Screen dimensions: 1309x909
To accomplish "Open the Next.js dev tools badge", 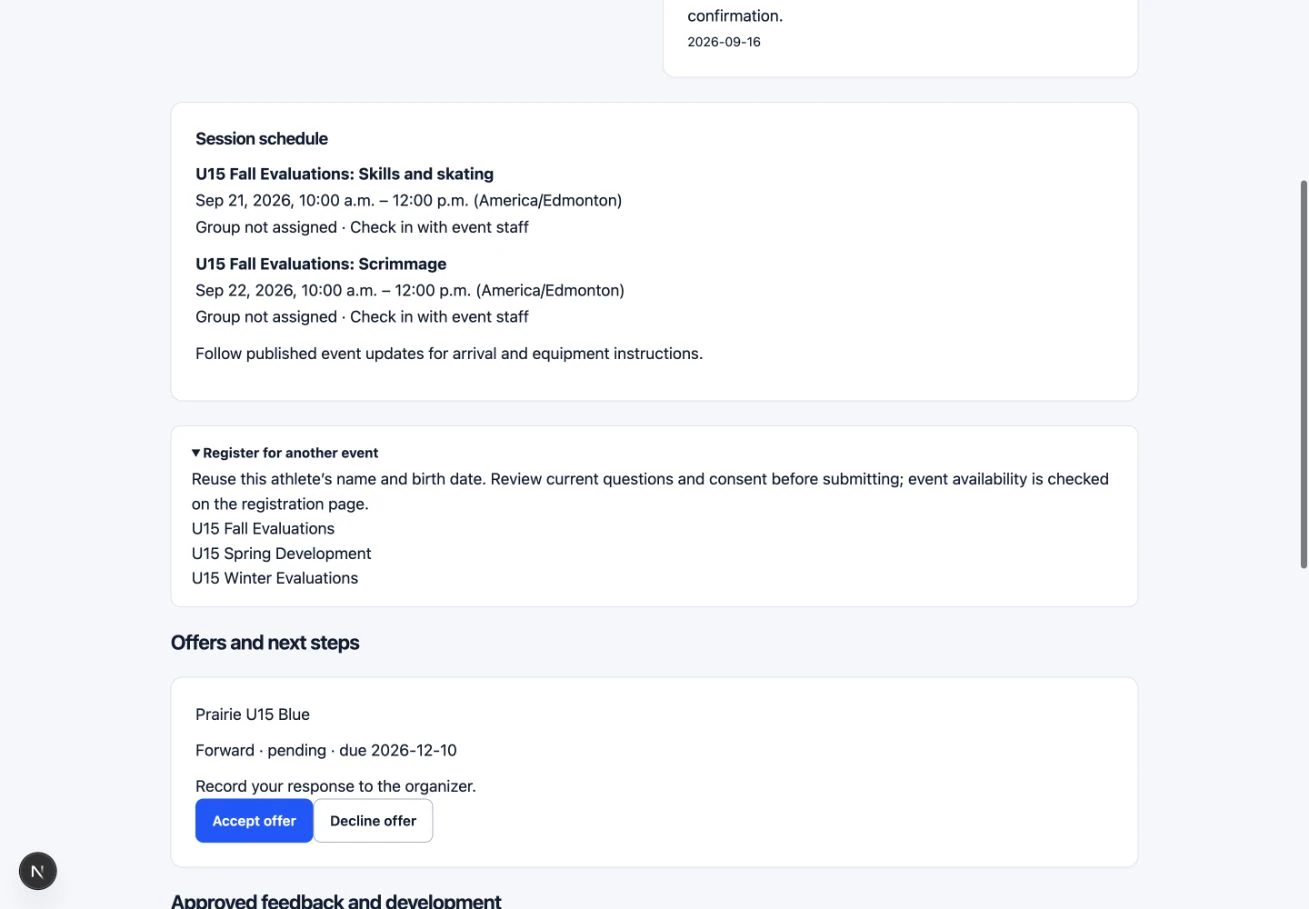I will [x=38, y=871].
